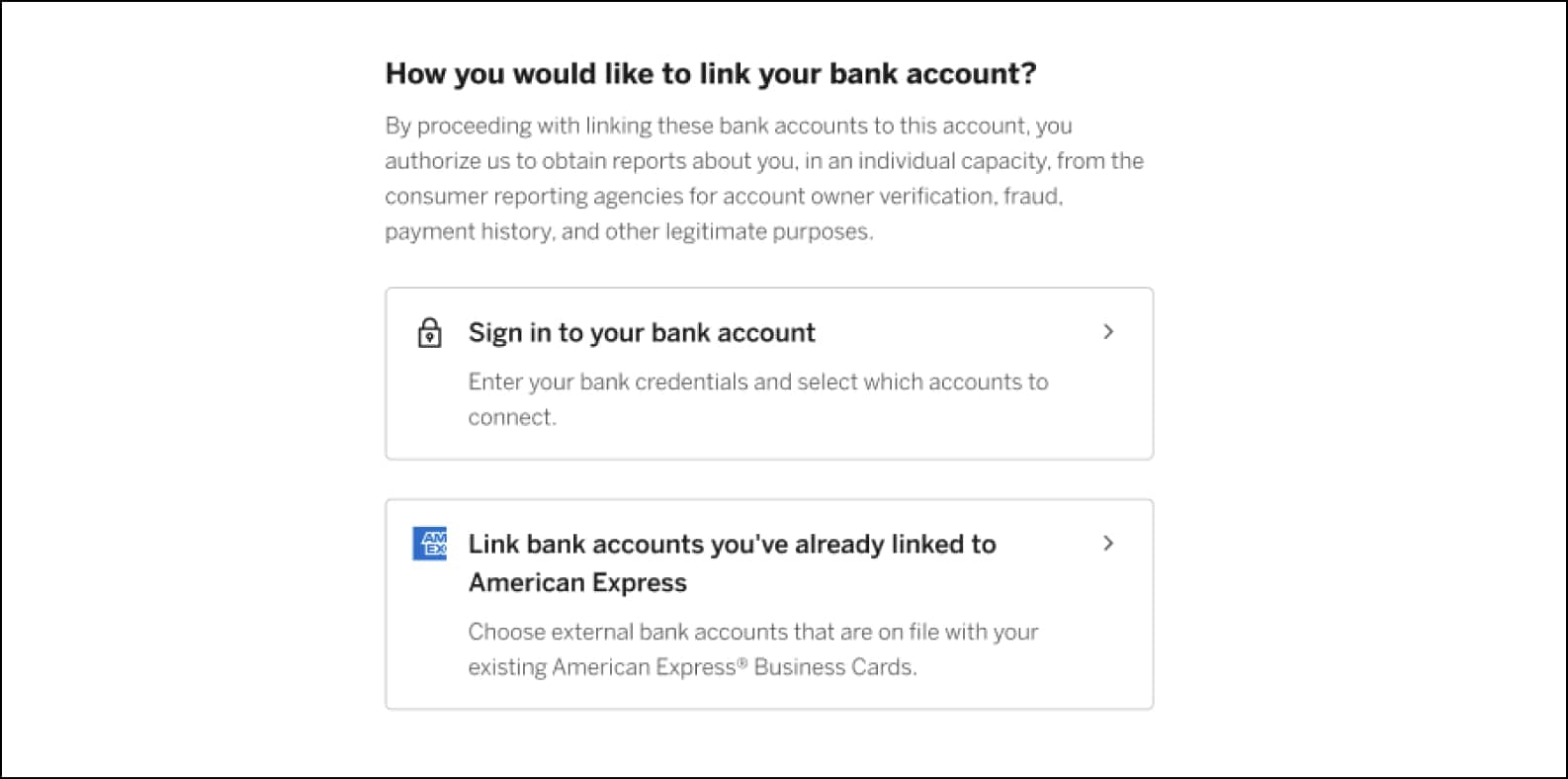Open the chevron on the American Express card option
Screen dimensions: 1568x779
tap(1108, 543)
